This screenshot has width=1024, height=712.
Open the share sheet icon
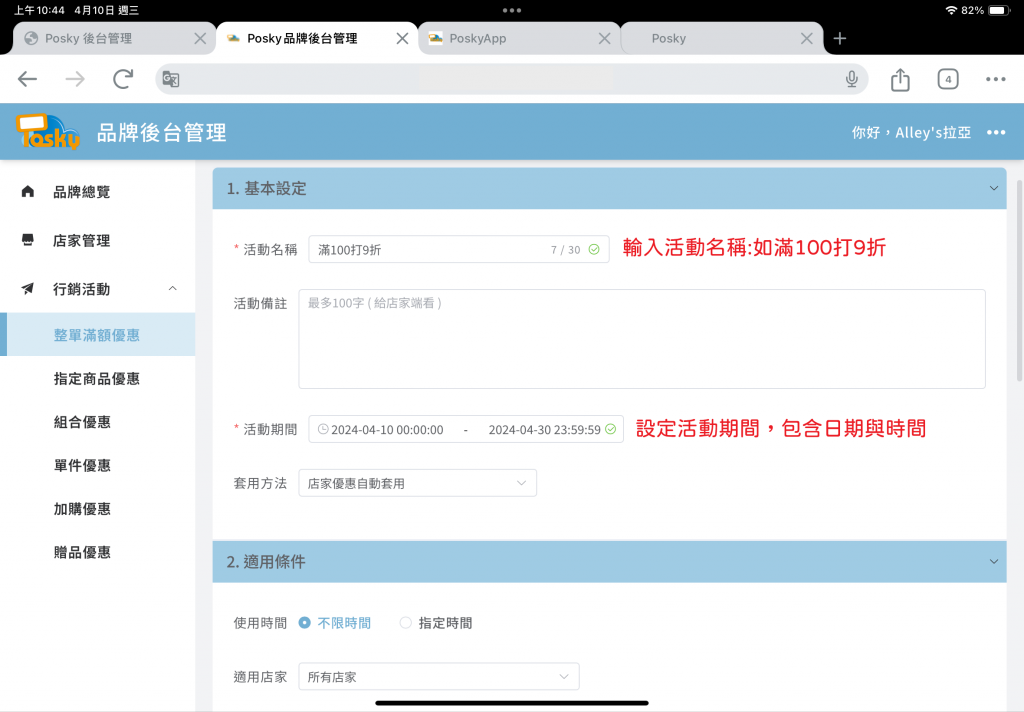(x=900, y=79)
